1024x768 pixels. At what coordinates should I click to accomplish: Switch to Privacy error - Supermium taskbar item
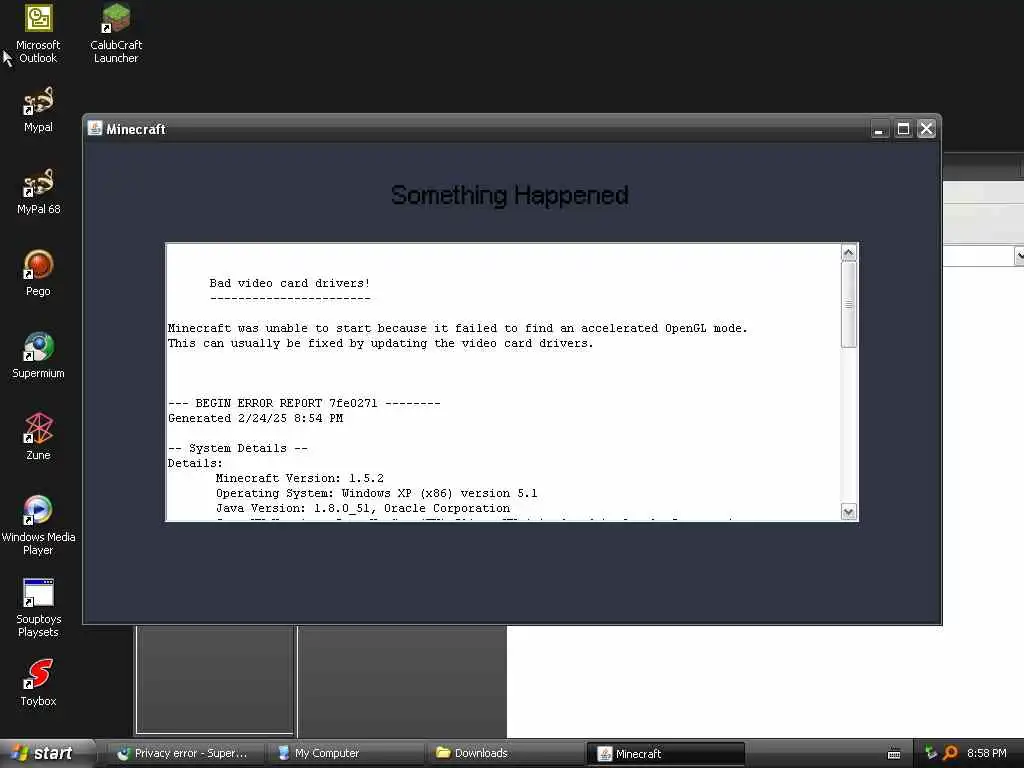[x=186, y=753]
